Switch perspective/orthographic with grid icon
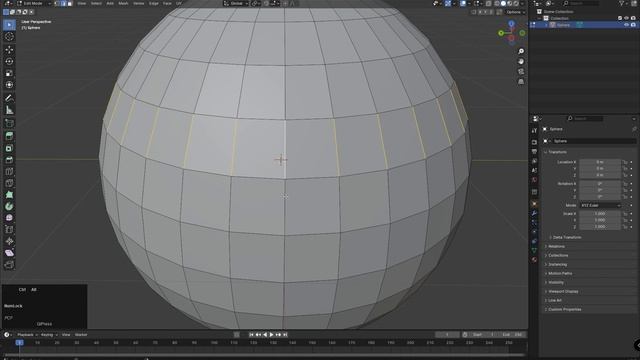The width and height of the screenshot is (640, 360). pyautogui.click(x=521, y=82)
